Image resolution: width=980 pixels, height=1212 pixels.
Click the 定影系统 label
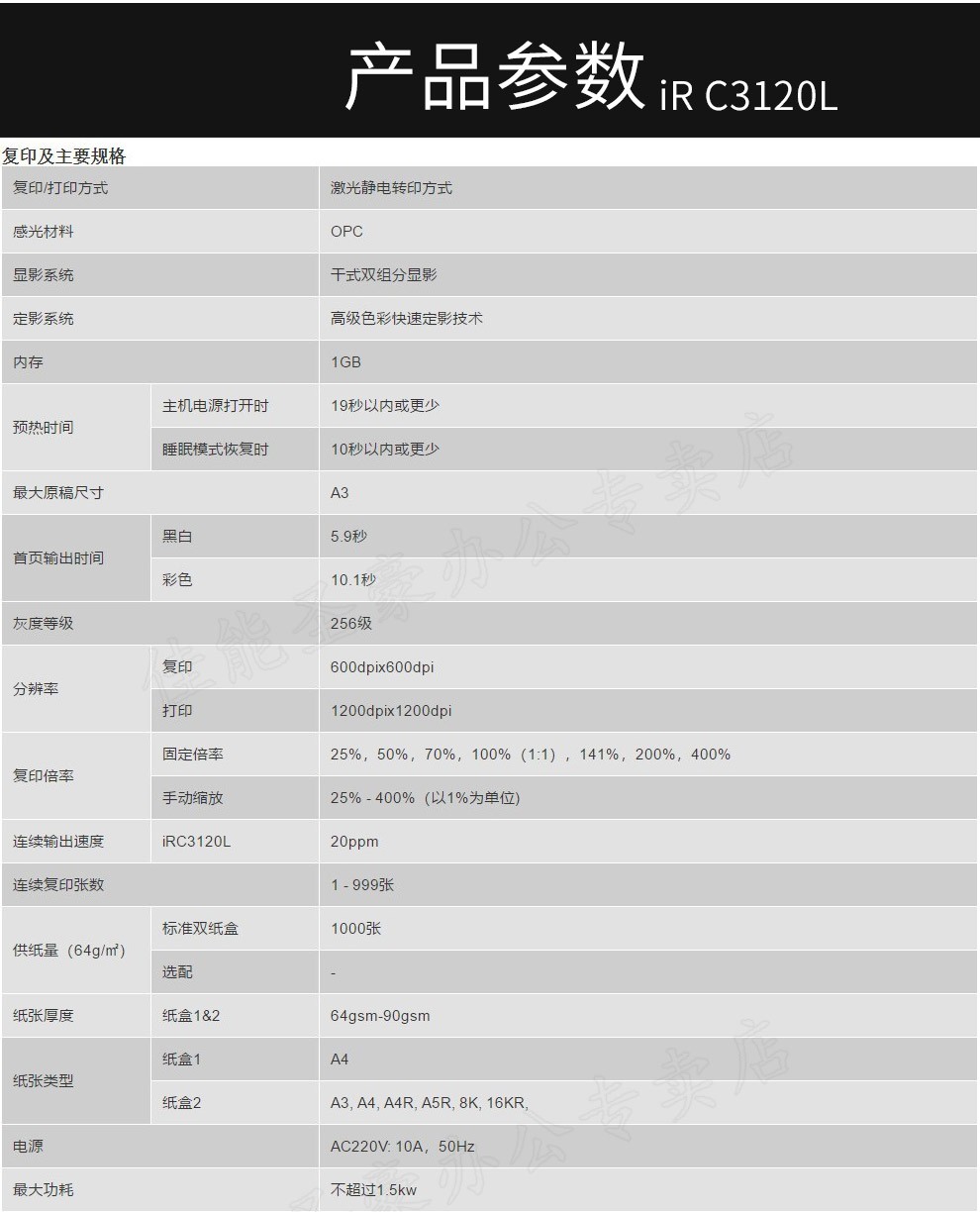click(44, 318)
